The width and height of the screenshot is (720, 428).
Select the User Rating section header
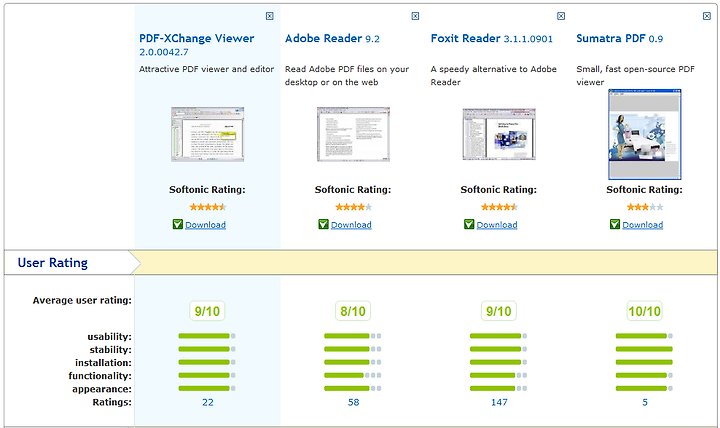click(x=52, y=263)
